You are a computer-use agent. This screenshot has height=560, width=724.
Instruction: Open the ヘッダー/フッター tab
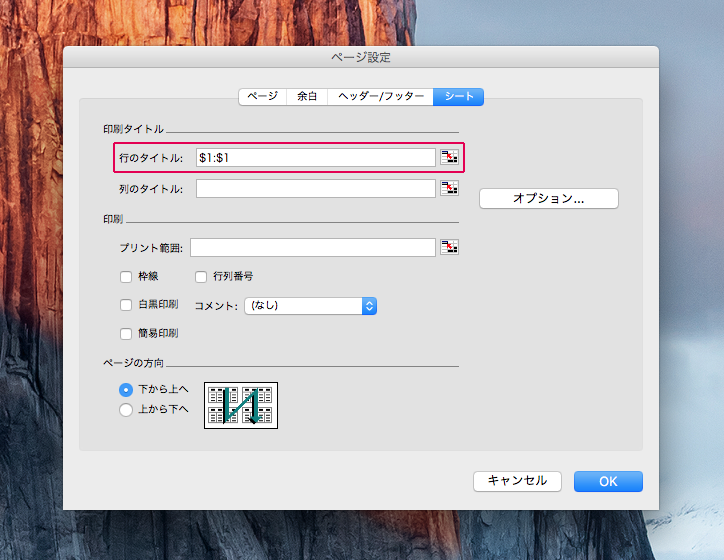[x=380, y=96]
